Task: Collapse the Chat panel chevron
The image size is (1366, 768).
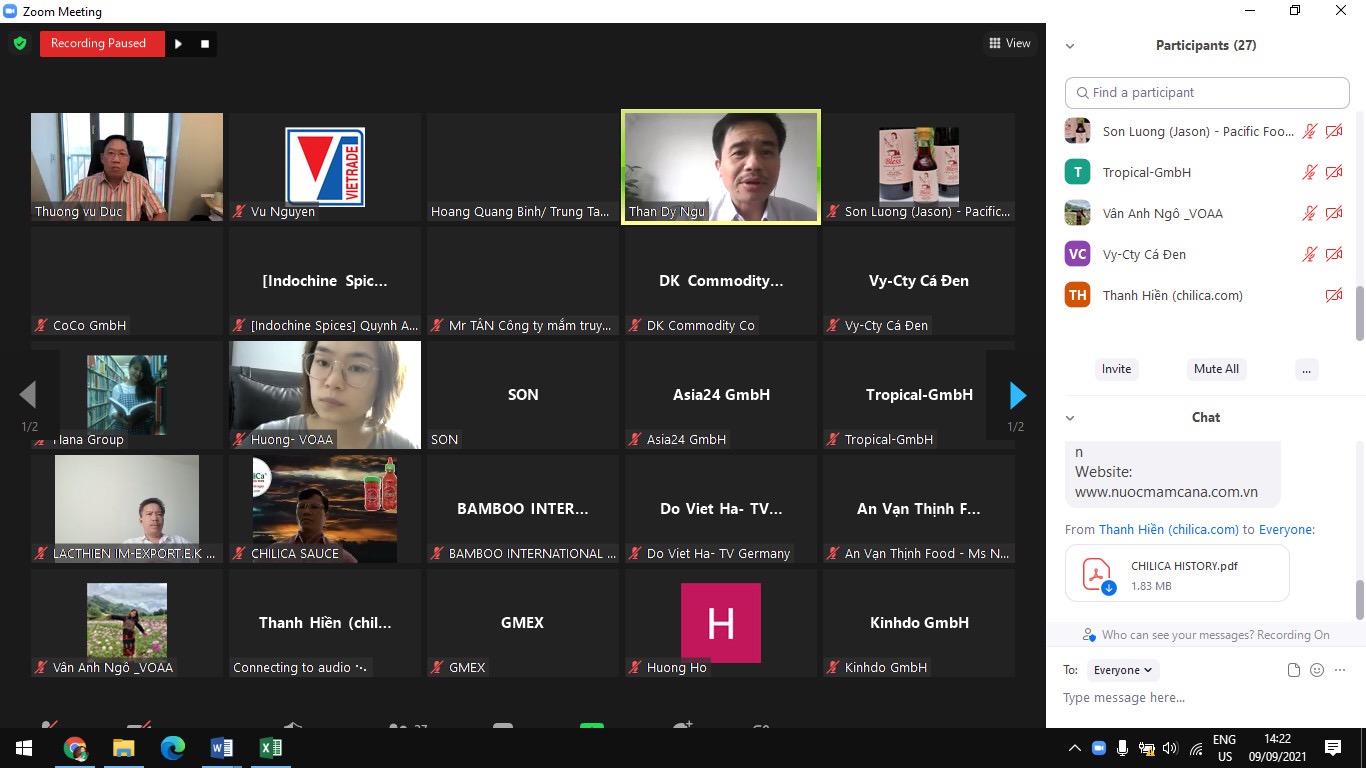Action: point(1070,418)
